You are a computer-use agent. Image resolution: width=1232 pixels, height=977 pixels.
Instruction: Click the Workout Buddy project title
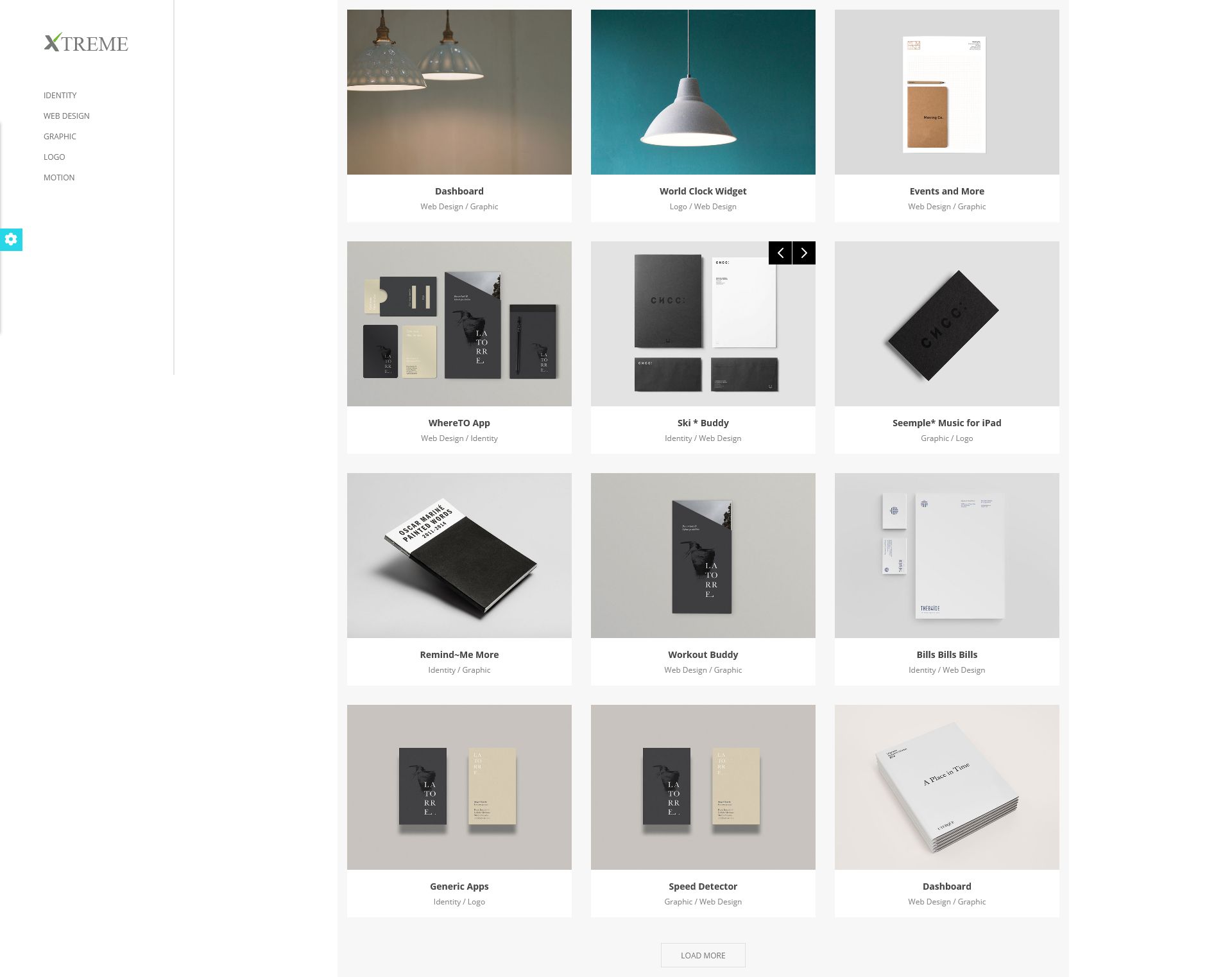703,655
